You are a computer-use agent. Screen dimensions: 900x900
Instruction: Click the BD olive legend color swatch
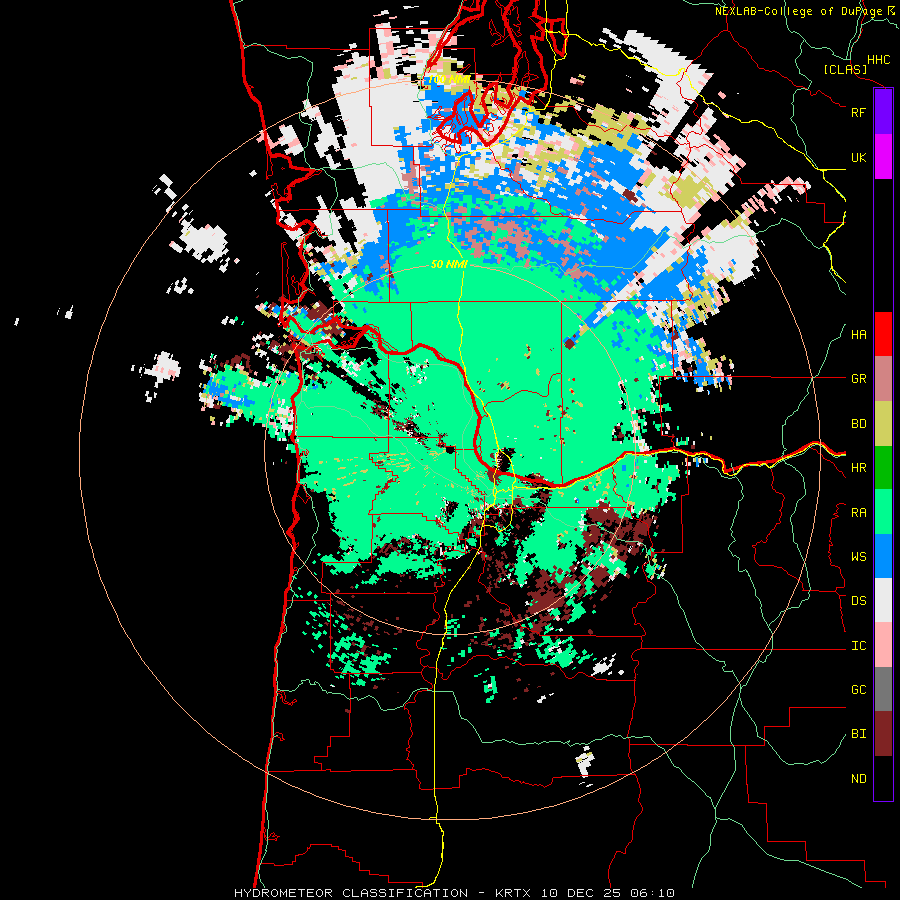[883, 424]
